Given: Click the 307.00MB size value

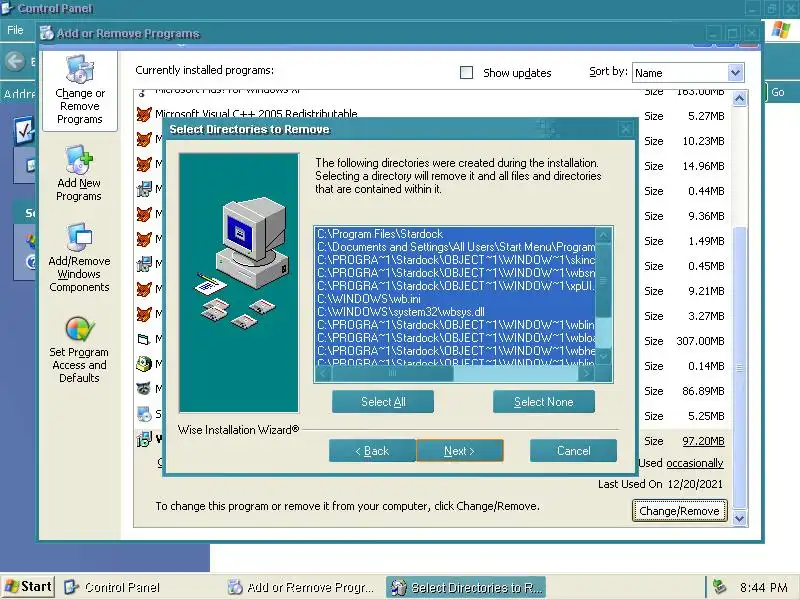Looking at the screenshot, I should (700, 341).
